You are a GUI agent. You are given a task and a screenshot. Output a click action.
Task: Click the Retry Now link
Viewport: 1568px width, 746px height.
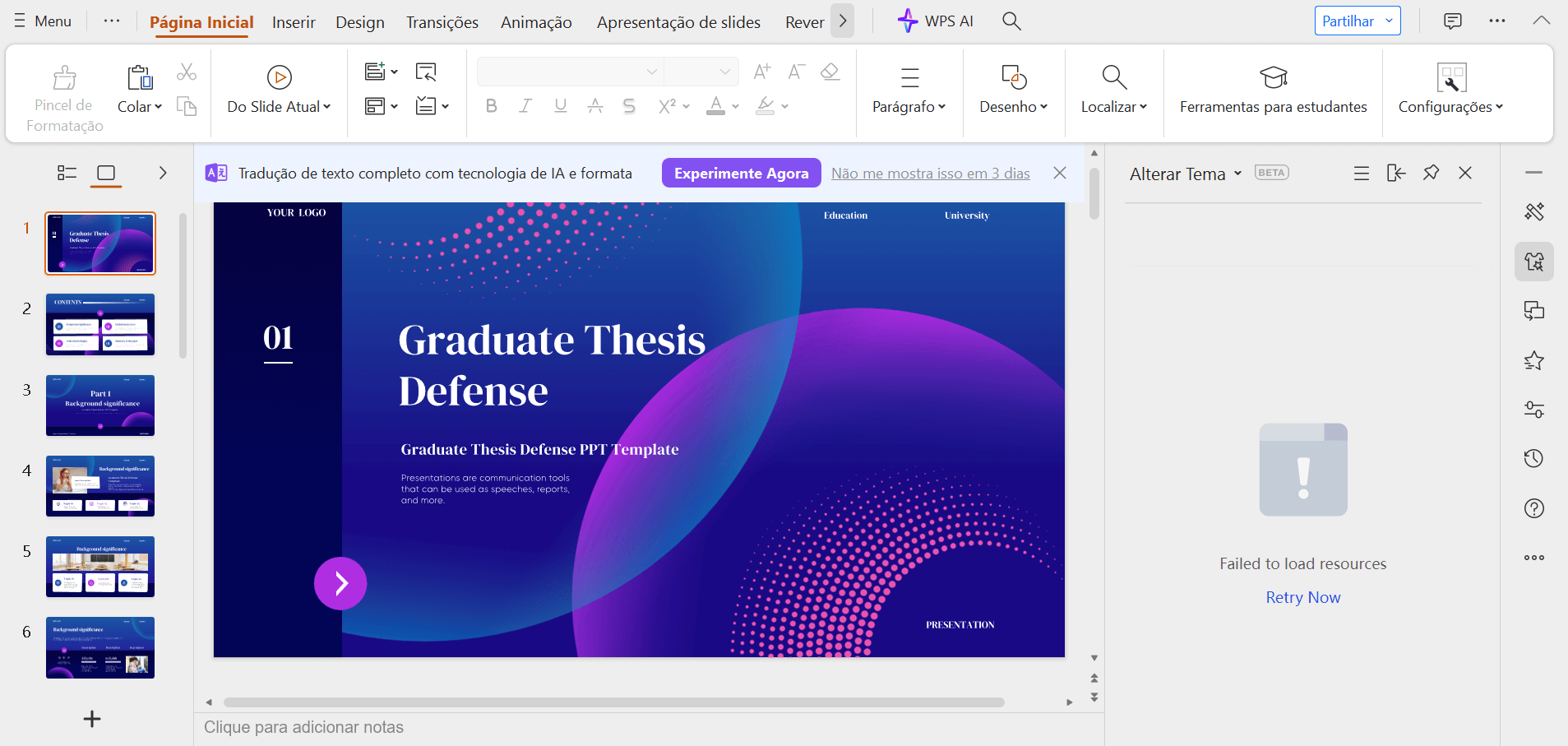1302,597
